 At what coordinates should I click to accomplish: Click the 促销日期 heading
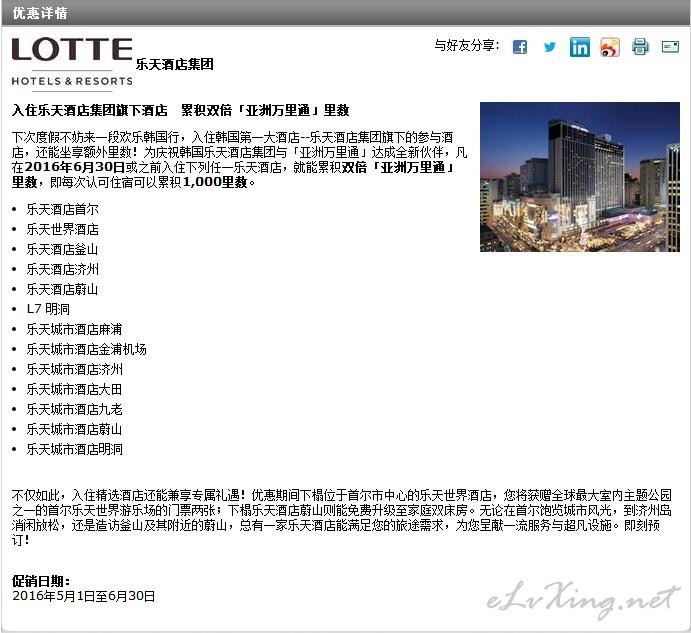point(41,581)
